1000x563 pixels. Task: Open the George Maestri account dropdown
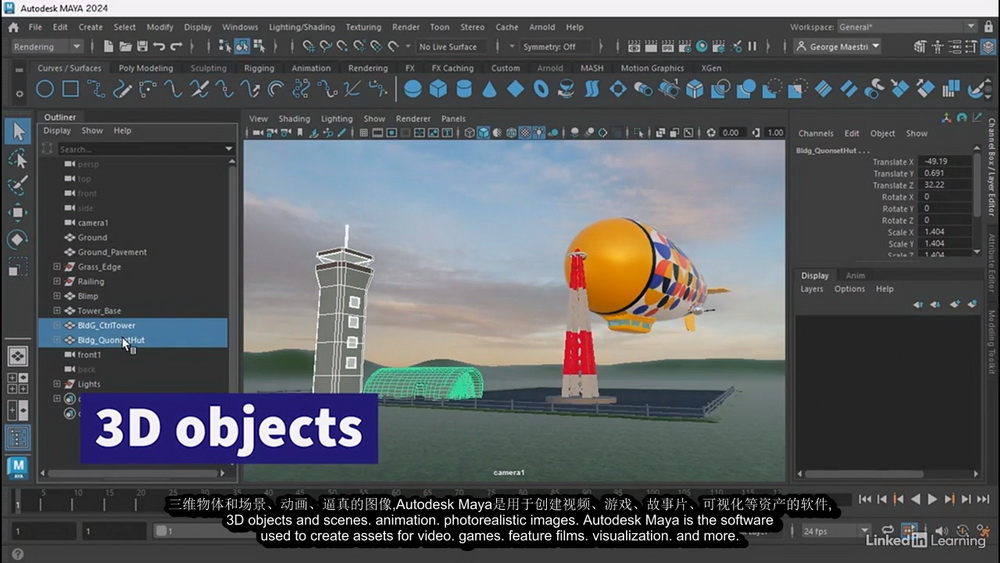pyautogui.click(x=838, y=47)
